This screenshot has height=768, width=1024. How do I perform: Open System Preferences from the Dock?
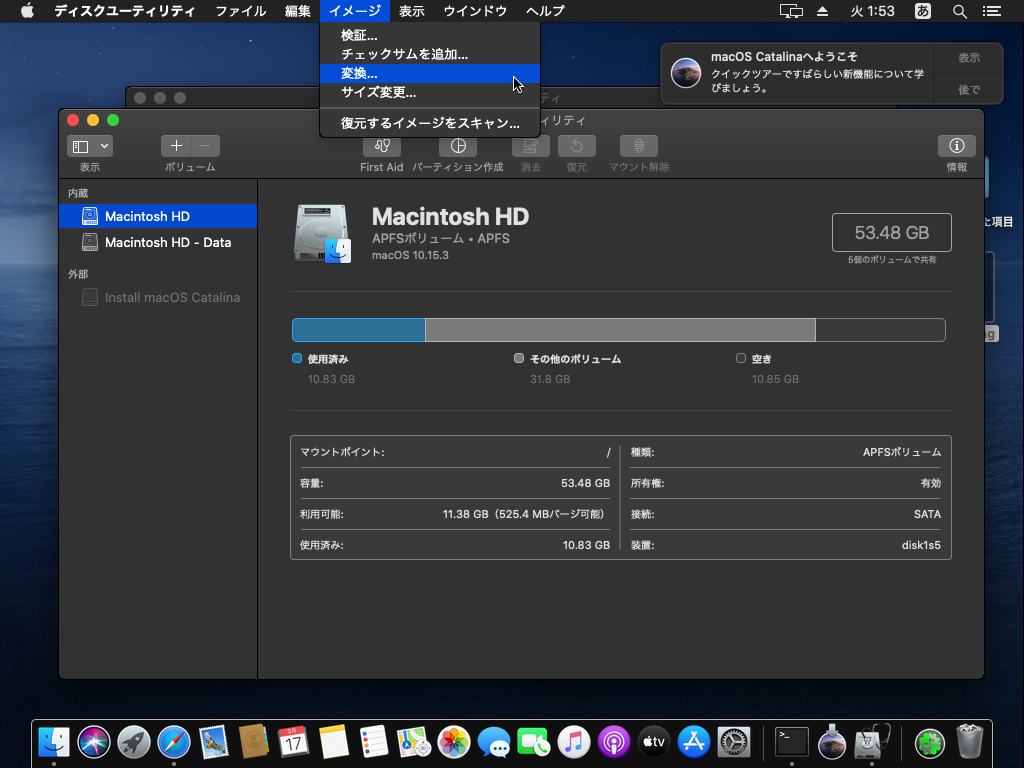[x=733, y=743]
